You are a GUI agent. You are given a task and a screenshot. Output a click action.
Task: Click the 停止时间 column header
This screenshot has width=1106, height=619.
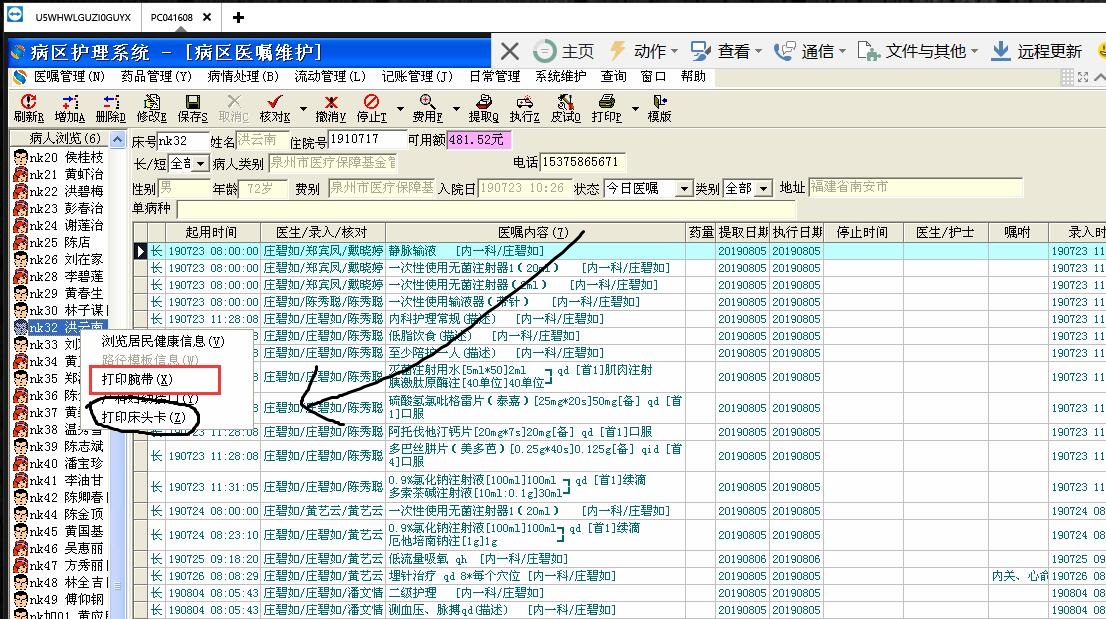coord(862,232)
